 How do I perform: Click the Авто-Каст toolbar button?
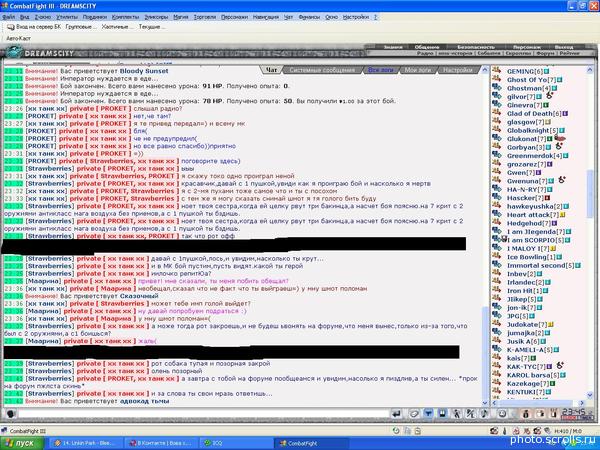(x=18, y=38)
